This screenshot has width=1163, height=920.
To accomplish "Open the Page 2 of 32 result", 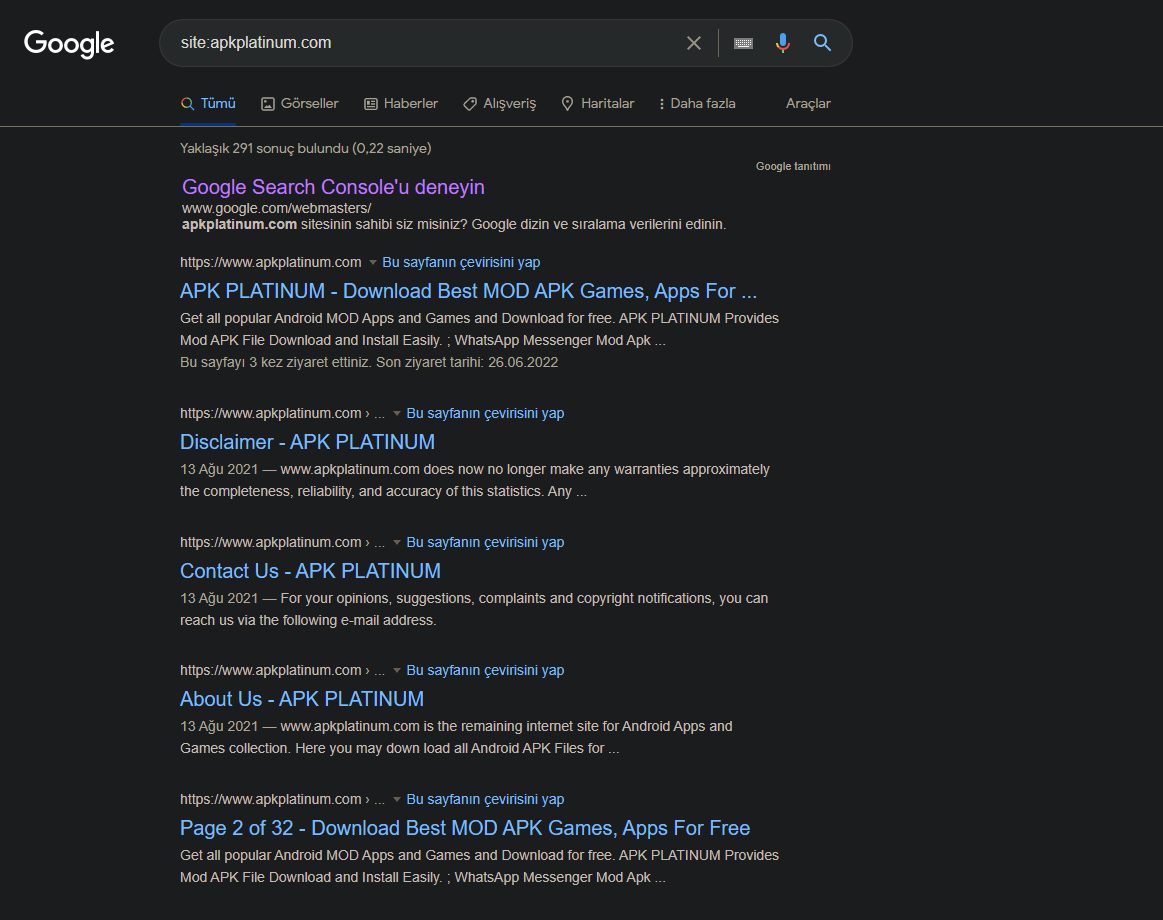I will click(465, 828).
